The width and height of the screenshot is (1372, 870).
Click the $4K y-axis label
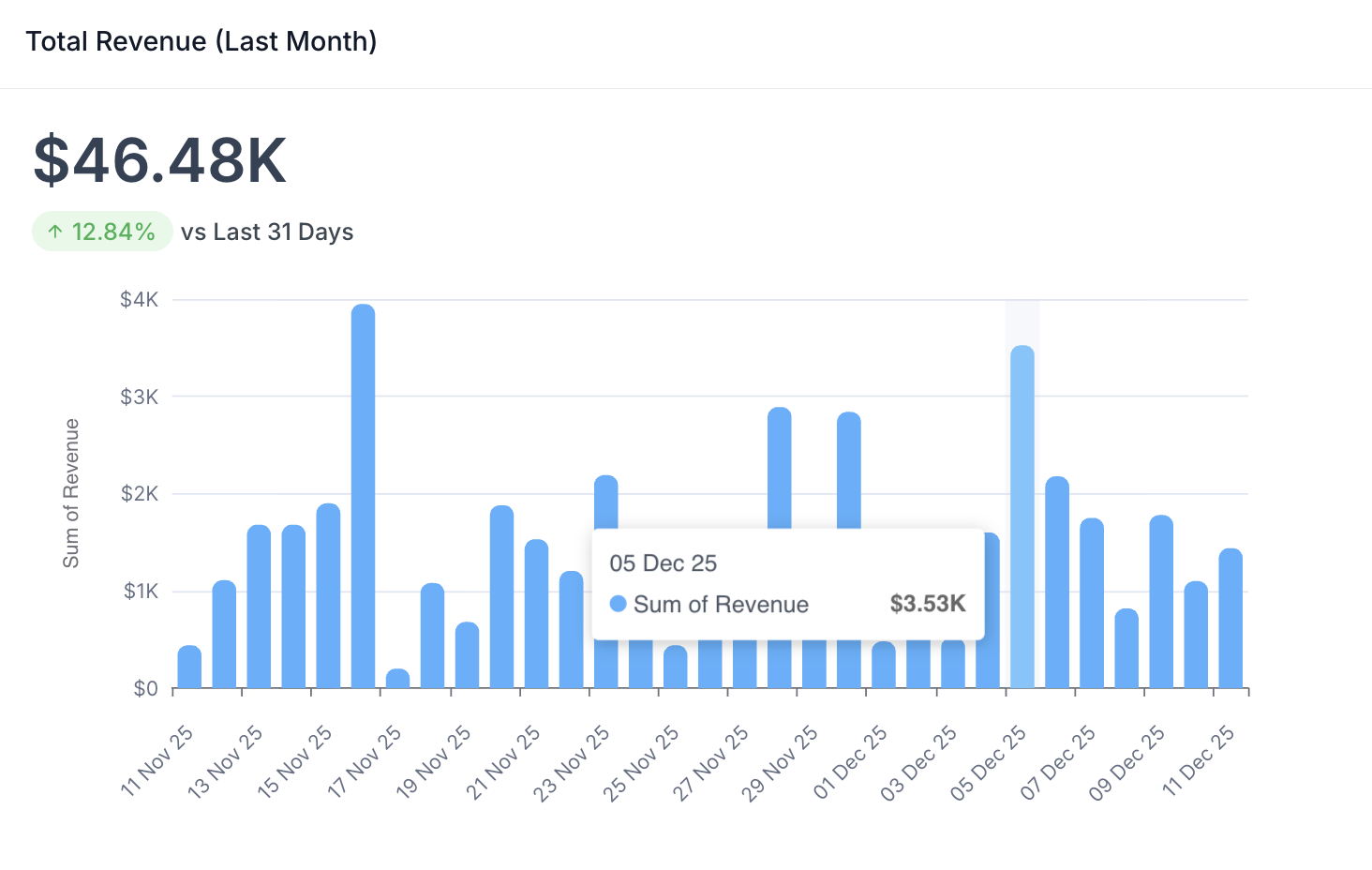coord(140,300)
